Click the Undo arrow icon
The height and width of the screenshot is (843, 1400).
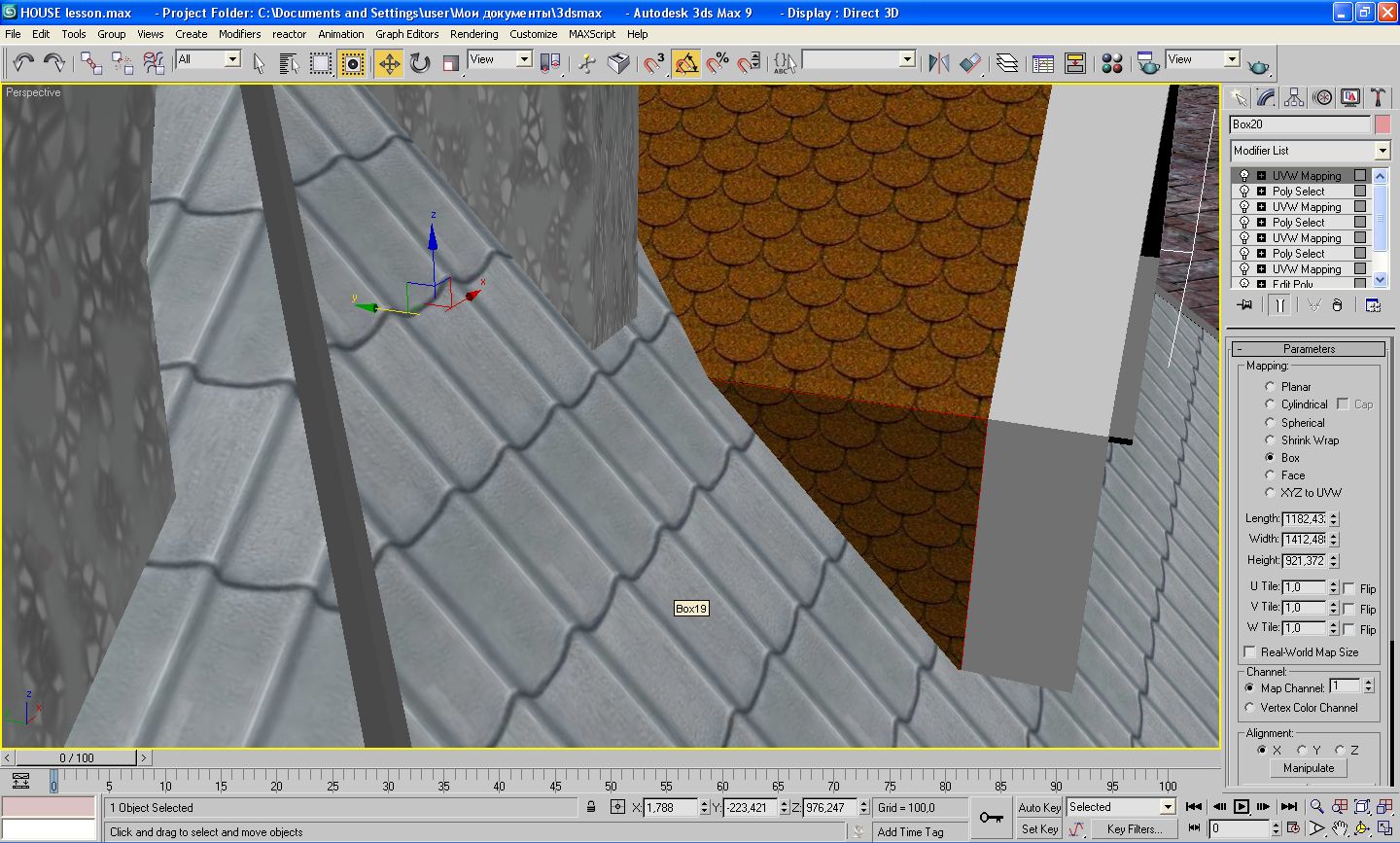click(x=23, y=63)
